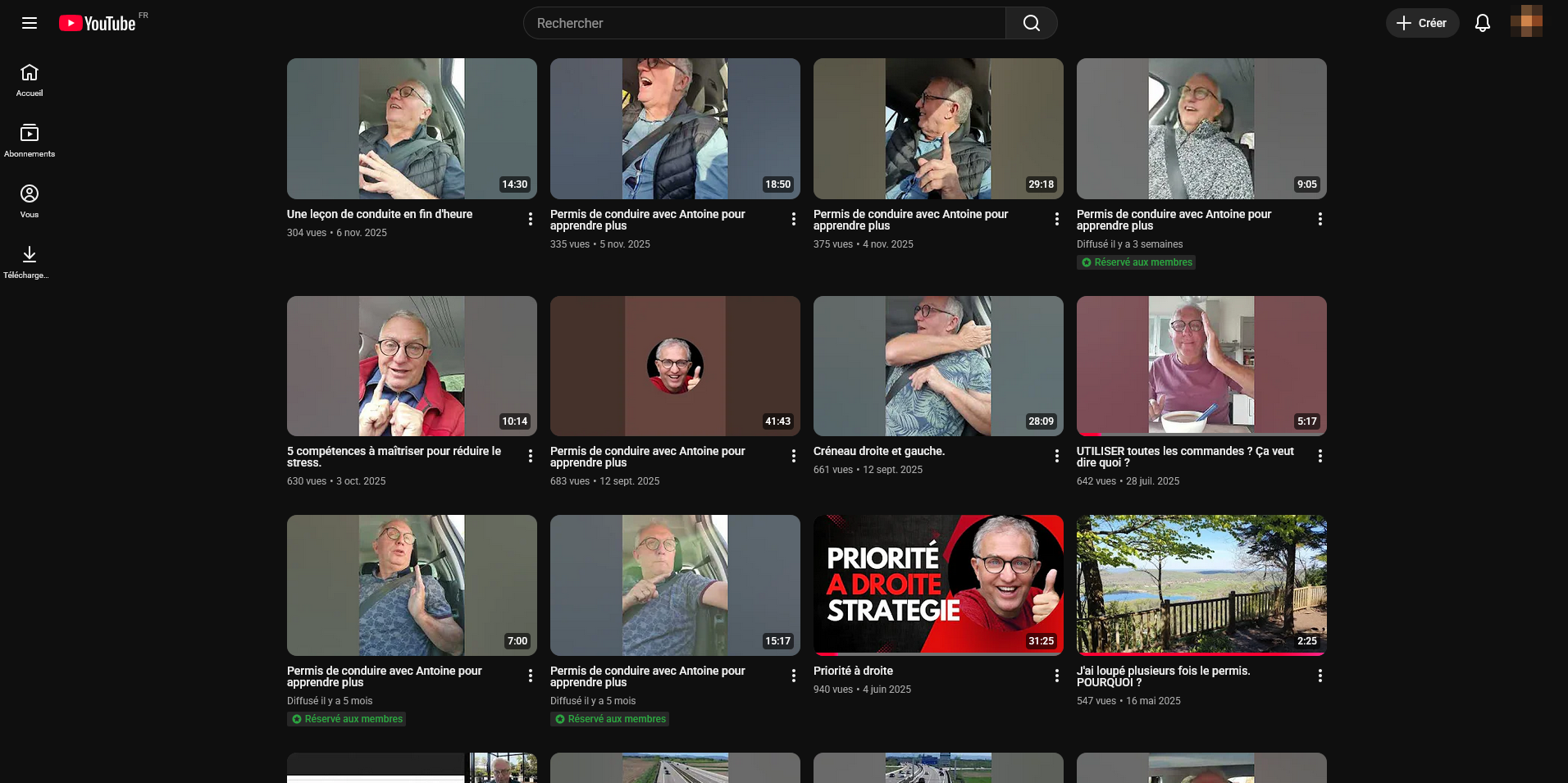Open options for 'Créneau droite et gauche.'
The image size is (1568, 783).
1056,456
